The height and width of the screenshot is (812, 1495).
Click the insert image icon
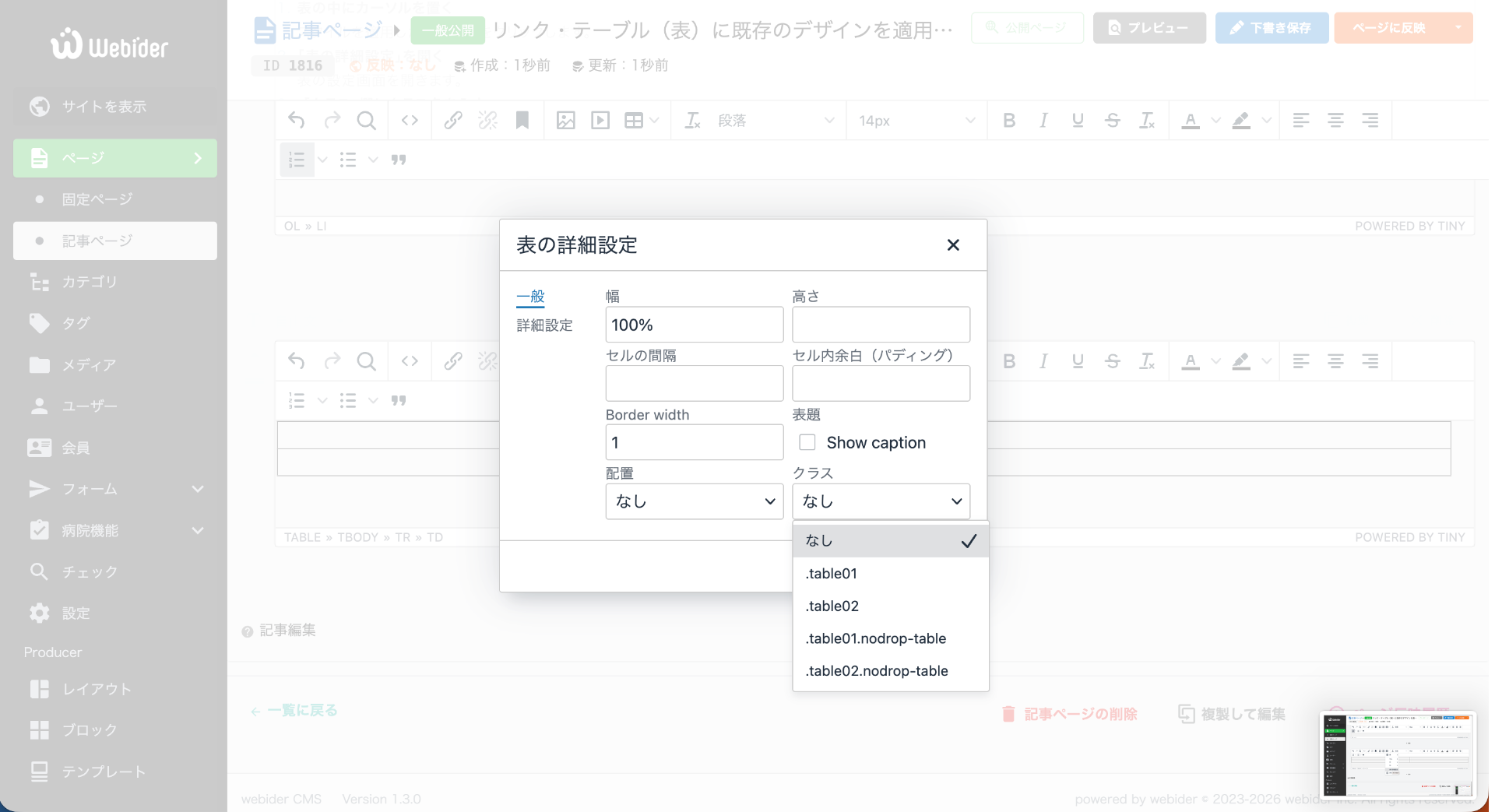coord(566,121)
